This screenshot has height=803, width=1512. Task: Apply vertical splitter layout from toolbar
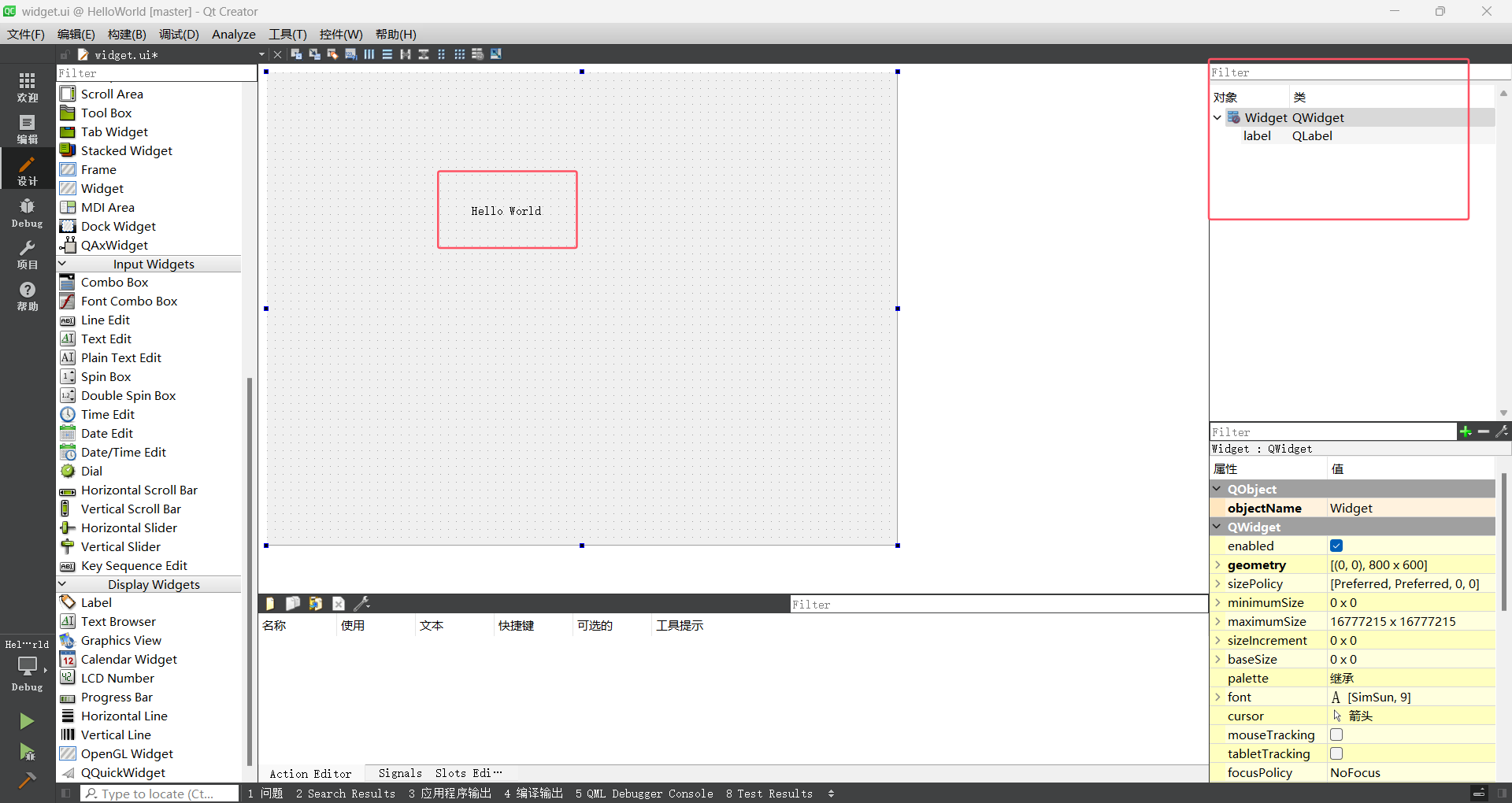click(x=423, y=54)
